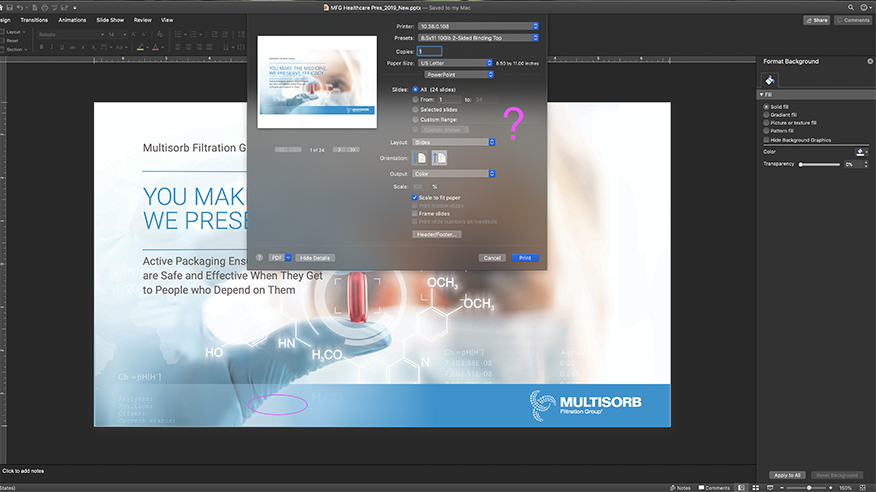The image size is (876, 492).
Task: Select the landscape orientation icon
Action: 439,158
